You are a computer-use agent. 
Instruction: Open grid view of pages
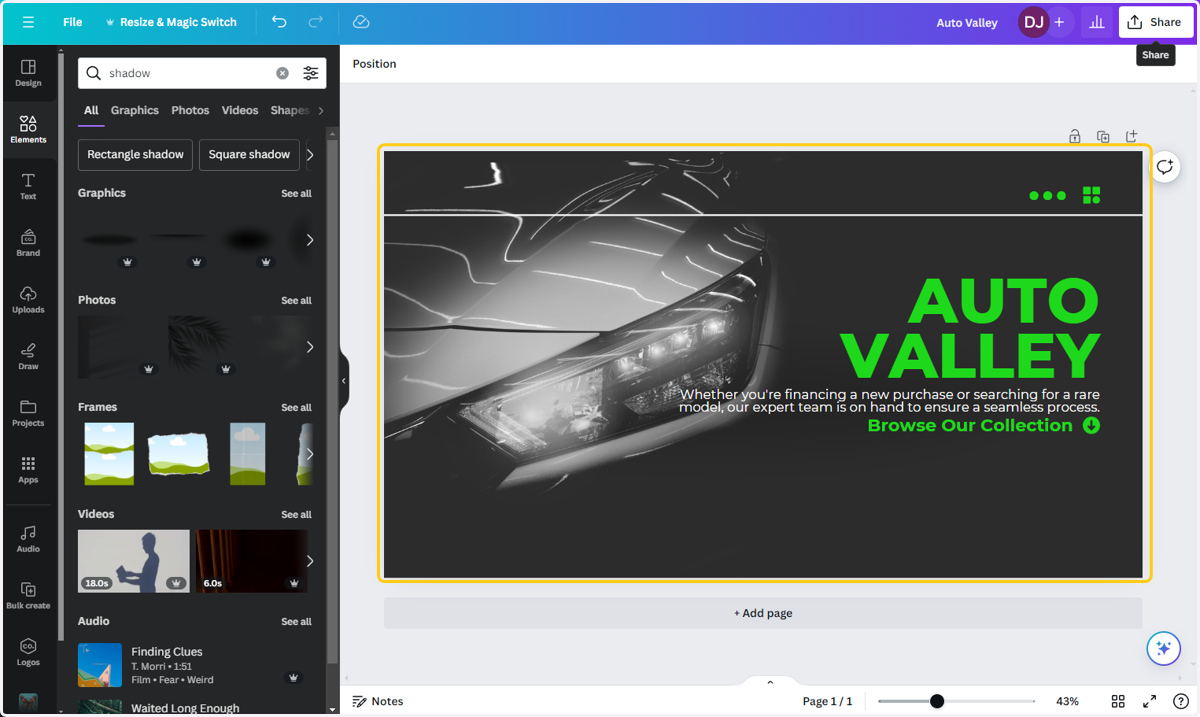click(1118, 701)
